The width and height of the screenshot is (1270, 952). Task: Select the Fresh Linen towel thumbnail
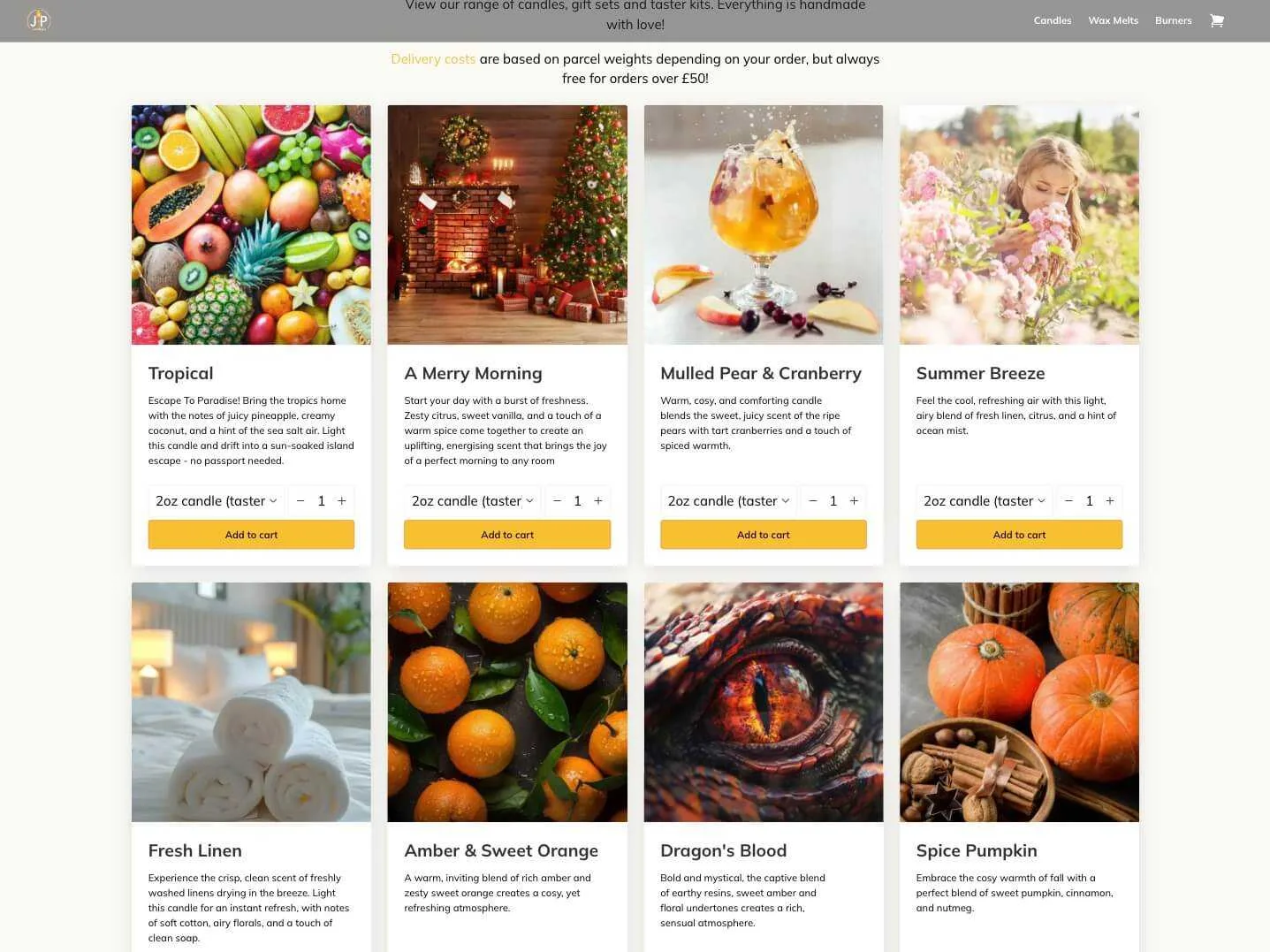(251, 702)
